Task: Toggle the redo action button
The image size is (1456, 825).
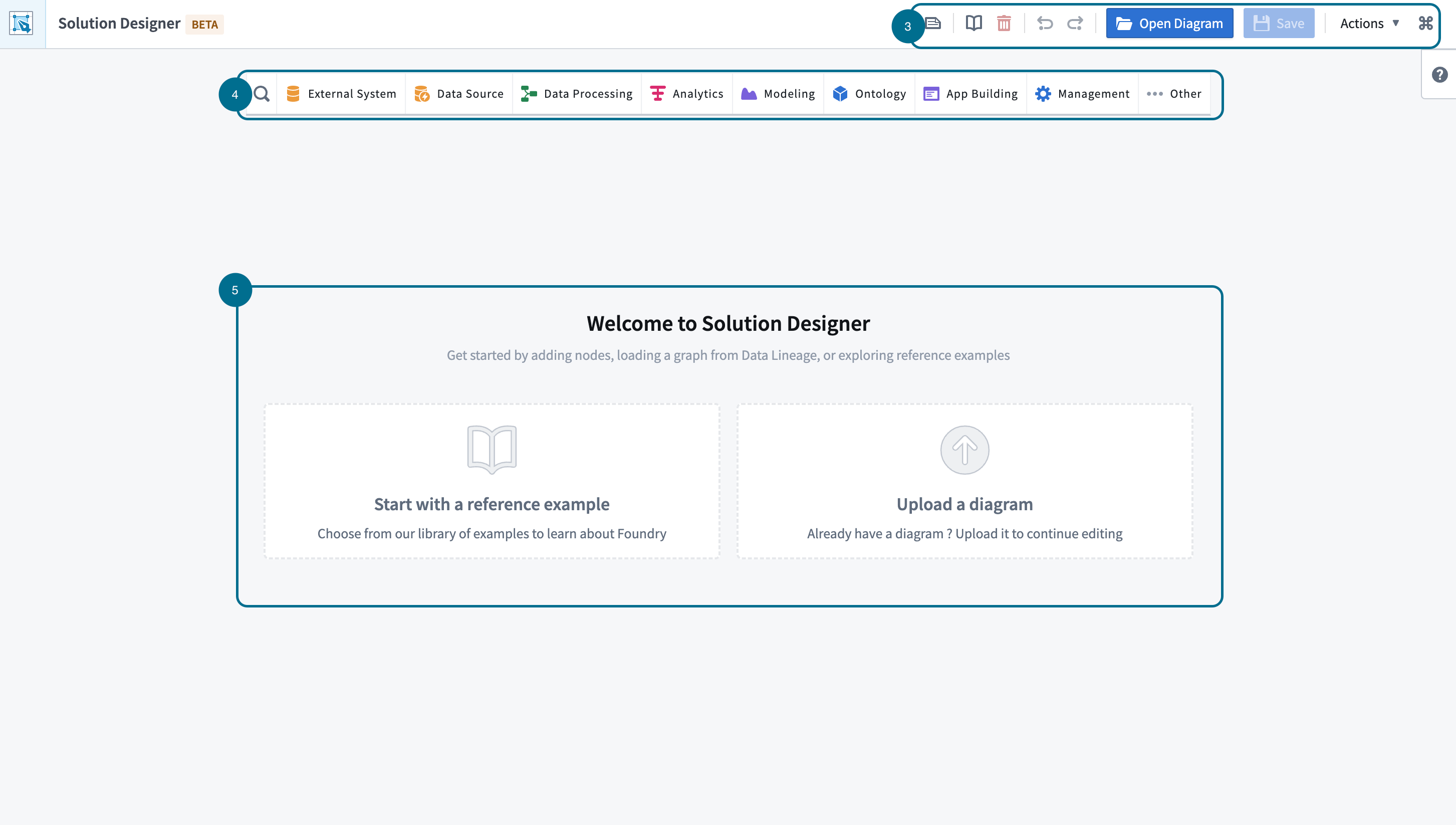Action: click(1076, 23)
